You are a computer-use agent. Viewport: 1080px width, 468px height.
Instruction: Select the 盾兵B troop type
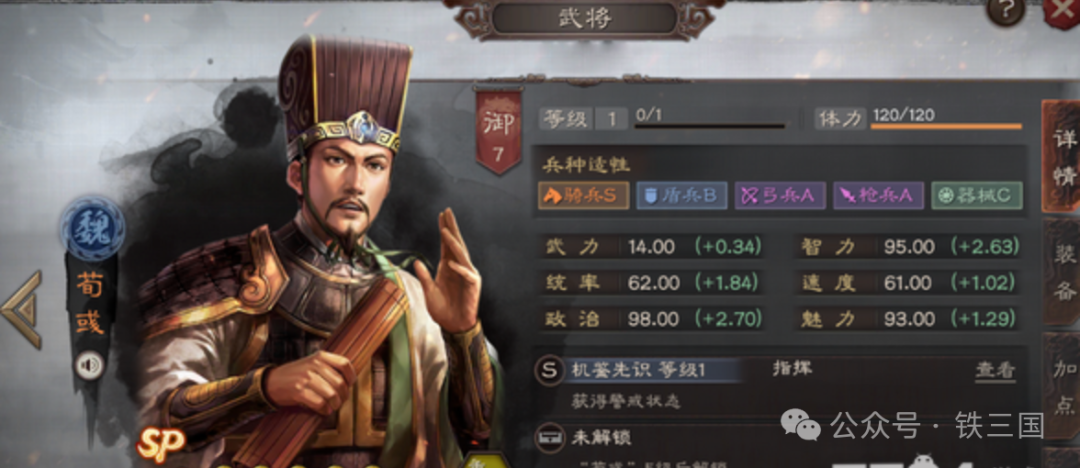[681, 196]
